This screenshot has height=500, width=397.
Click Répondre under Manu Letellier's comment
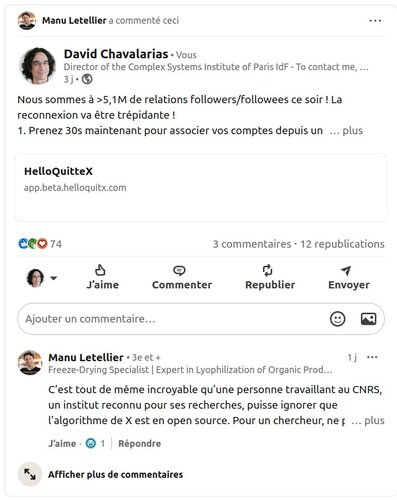(139, 443)
